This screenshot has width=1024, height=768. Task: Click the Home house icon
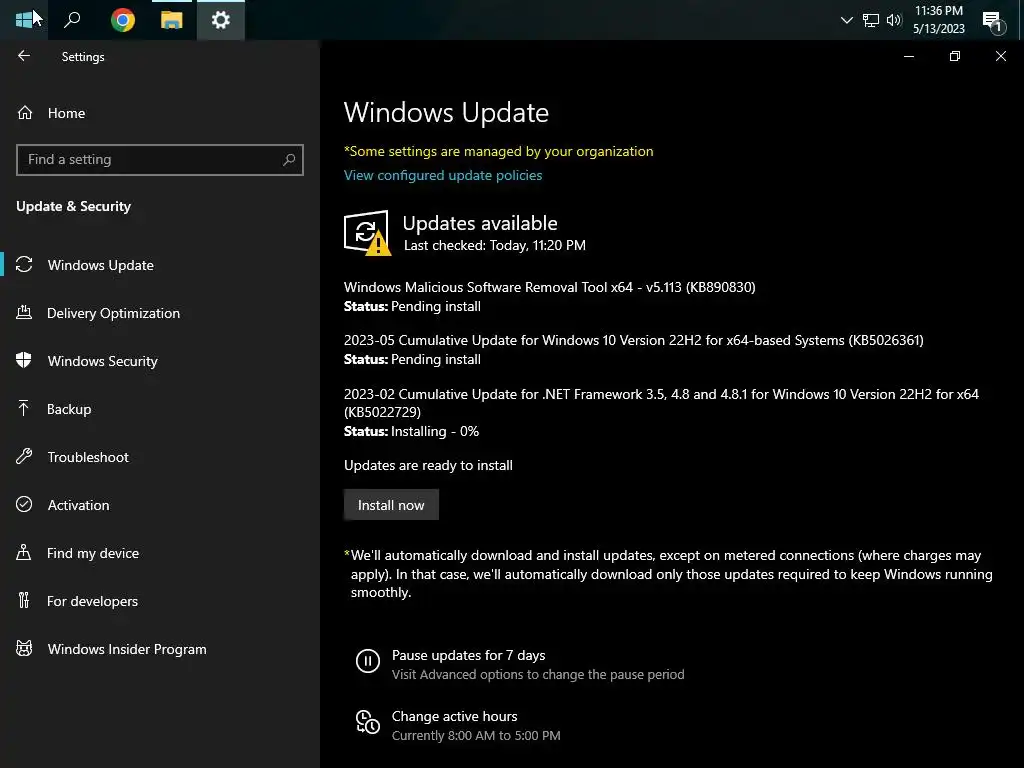point(25,112)
